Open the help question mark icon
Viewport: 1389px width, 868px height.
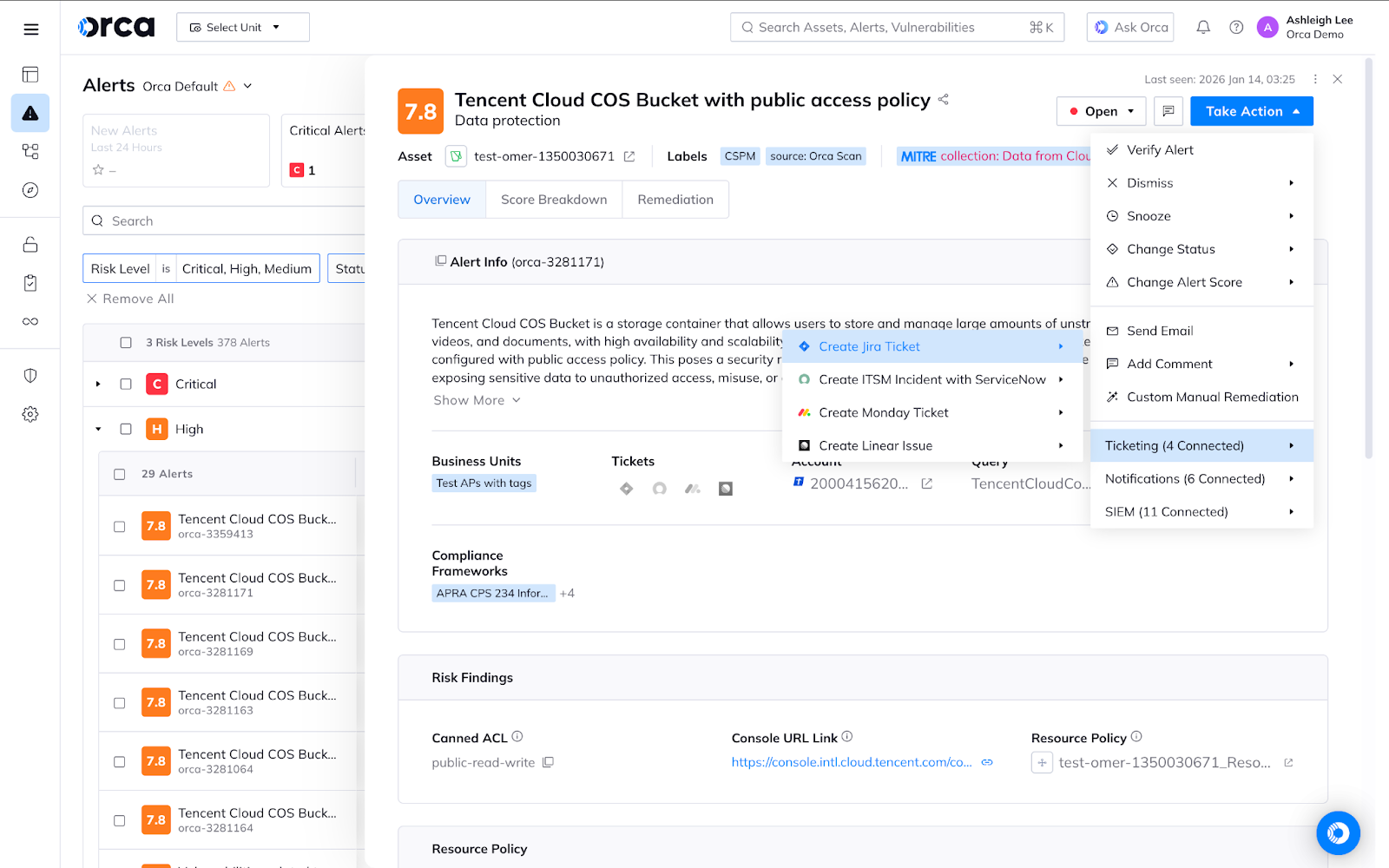point(1236,28)
